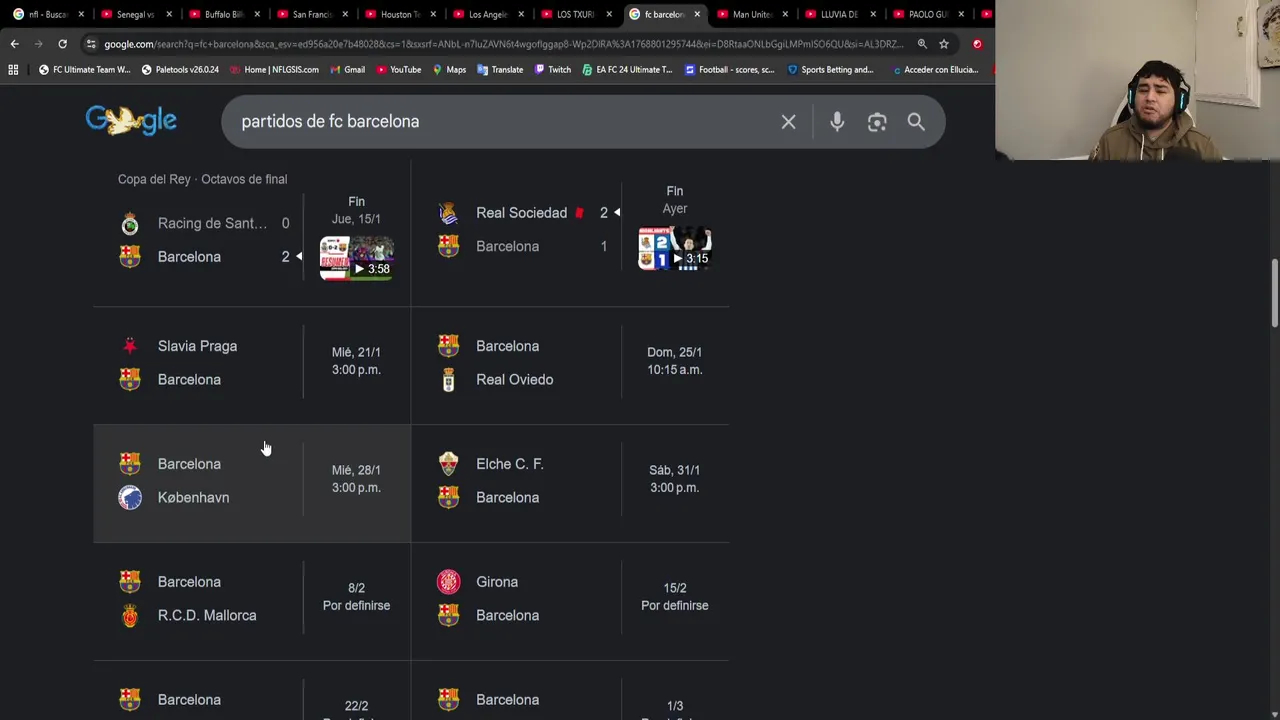This screenshot has height=720, width=1280.
Task: Click the Real Sociedad club crest
Action: pos(449,213)
